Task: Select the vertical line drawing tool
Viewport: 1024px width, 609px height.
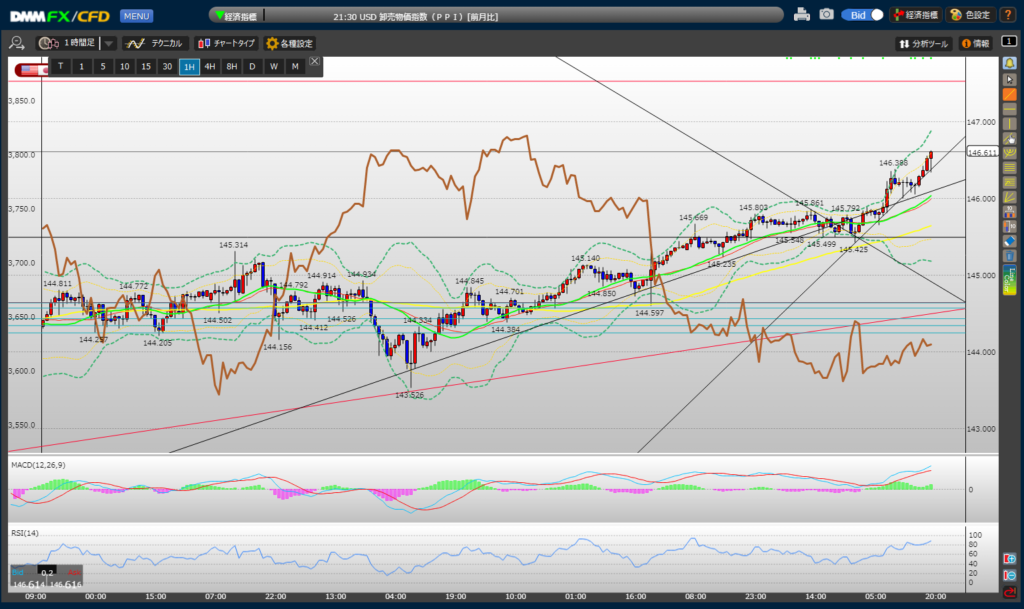Action: [x=1010, y=124]
